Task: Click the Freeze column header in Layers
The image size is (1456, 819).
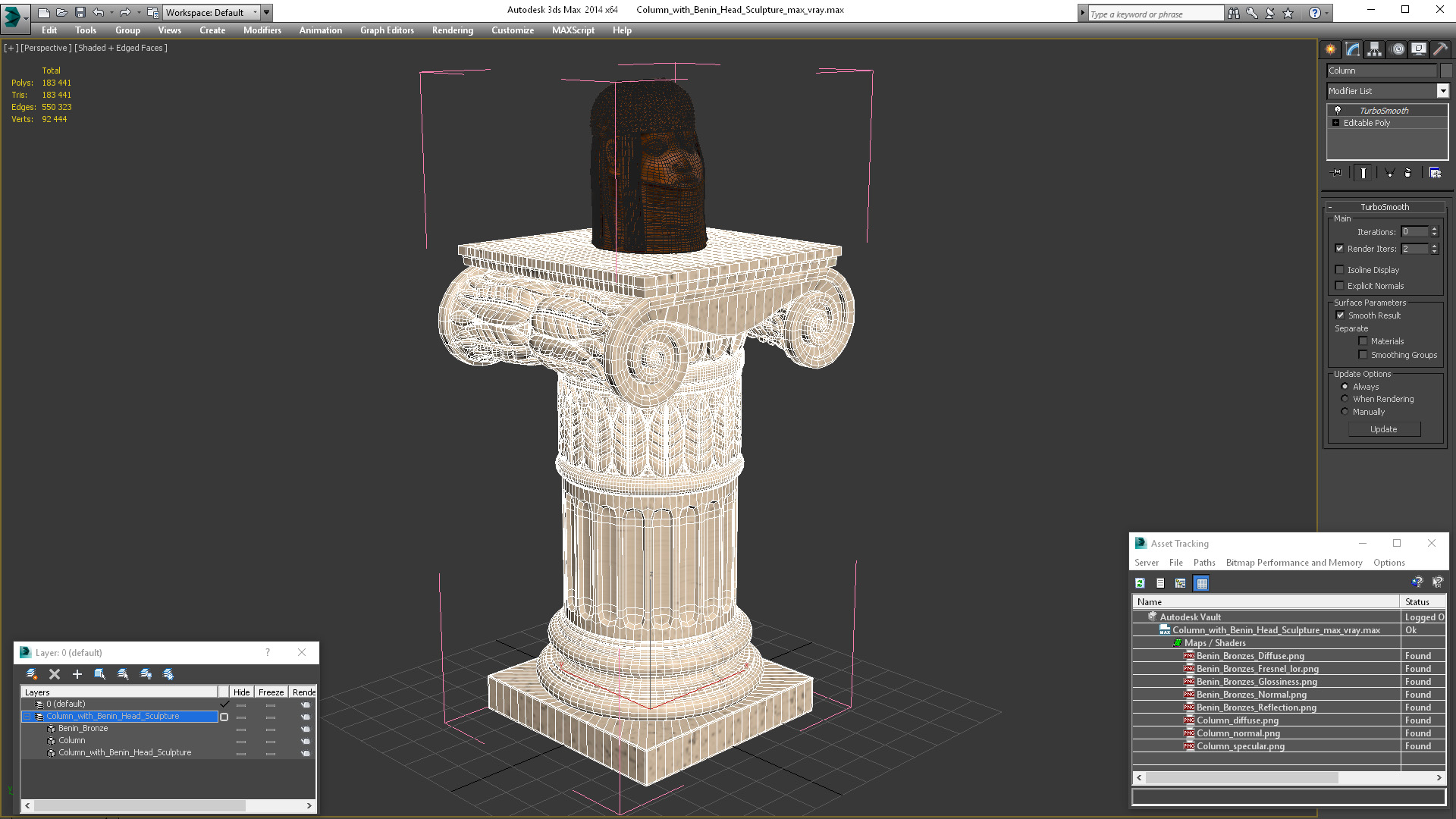Action: point(271,692)
